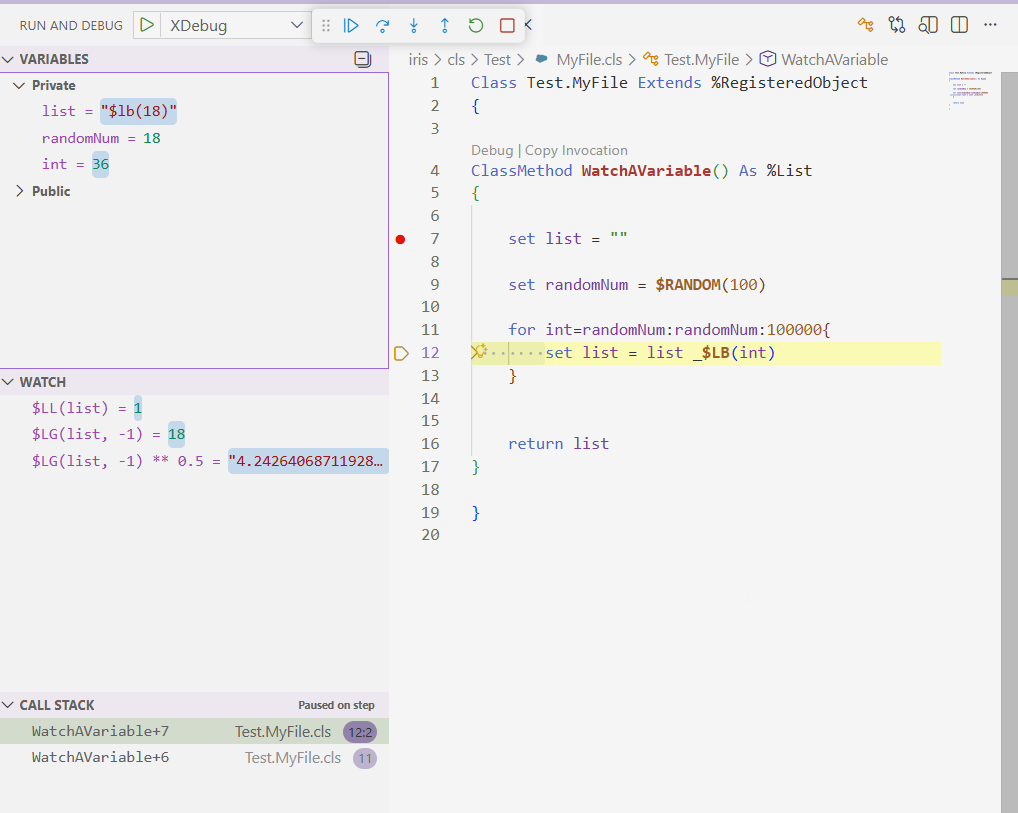
Task: Open the editor More Actions menu
Action: click(990, 25)
